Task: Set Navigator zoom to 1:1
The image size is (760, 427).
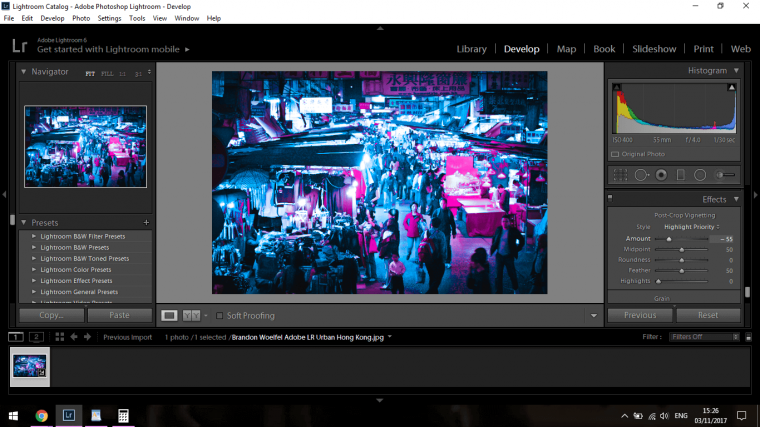Action: pyautogui.click(x=123, y=74)
